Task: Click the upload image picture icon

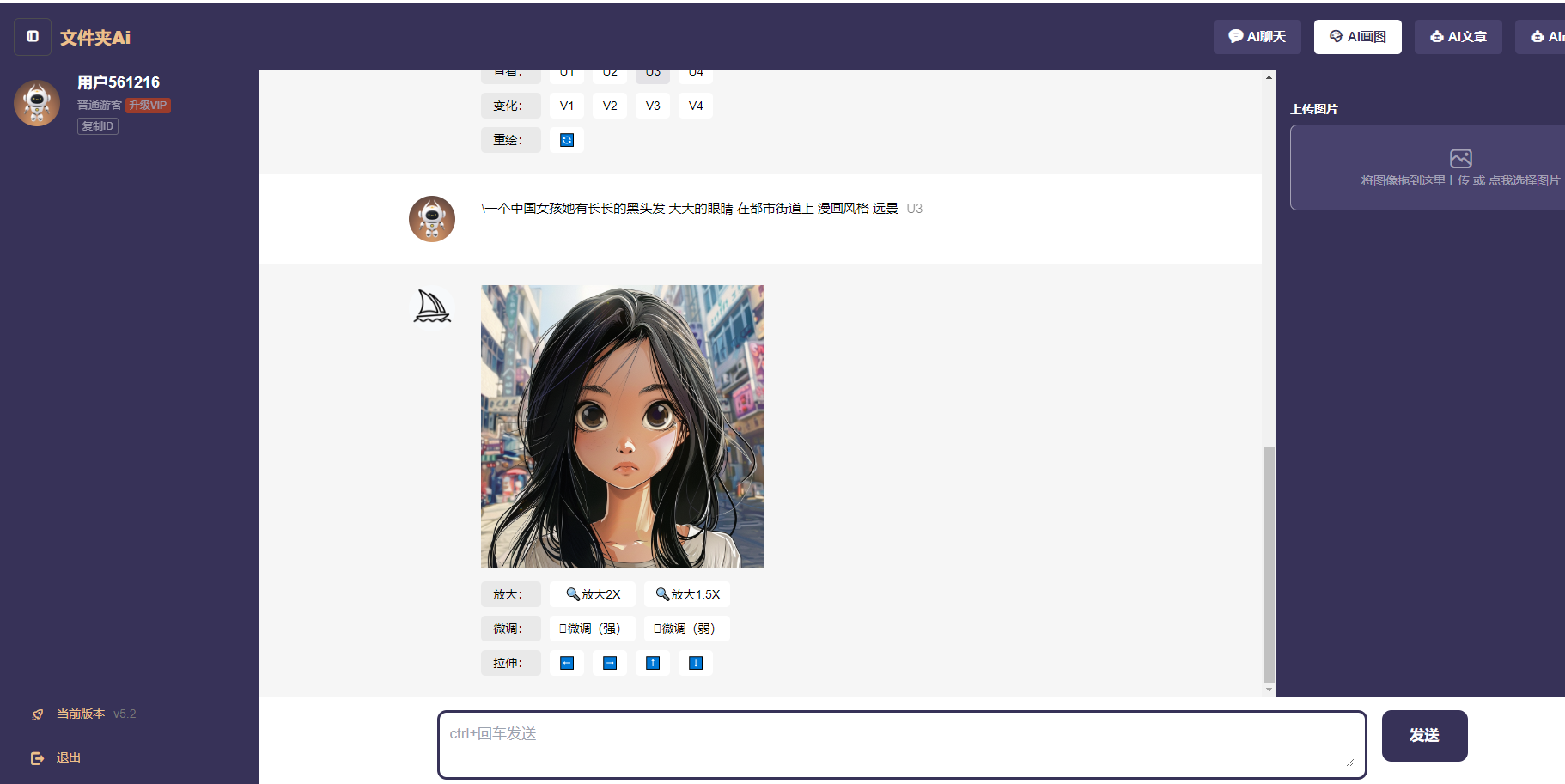Action: 1460,159
